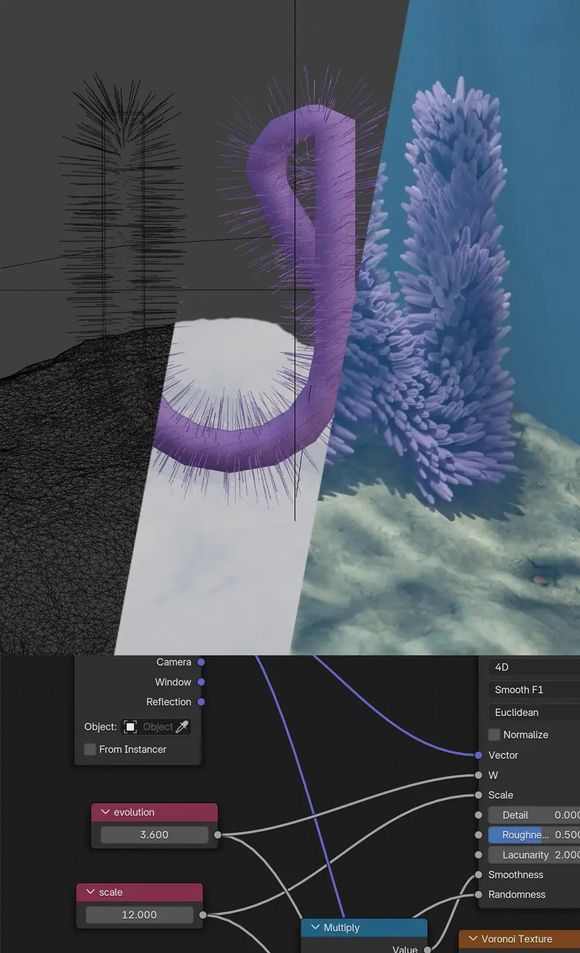Image resolution: width=580 pixels, height=953 pixels.
Task: Click the Lacunarity value field
Action: click(x=534, y=855)
